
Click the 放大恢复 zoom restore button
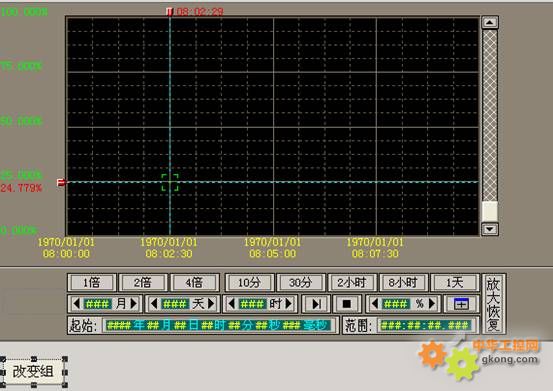(493, 304)
